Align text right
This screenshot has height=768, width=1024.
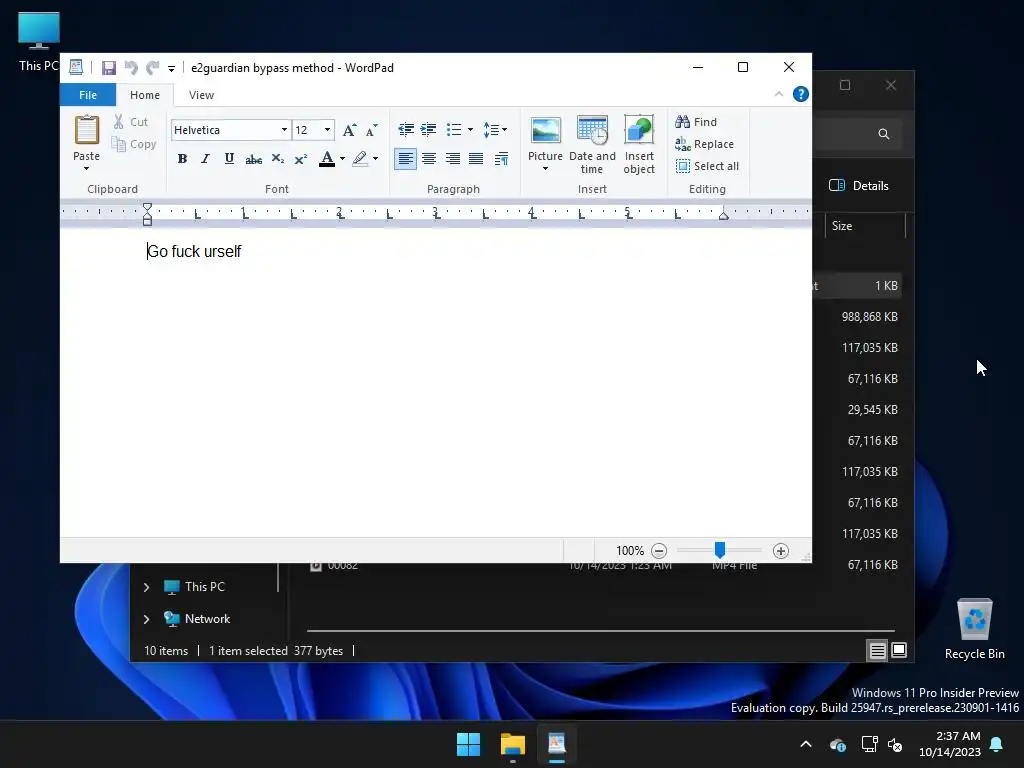click(x=453, y=159)
